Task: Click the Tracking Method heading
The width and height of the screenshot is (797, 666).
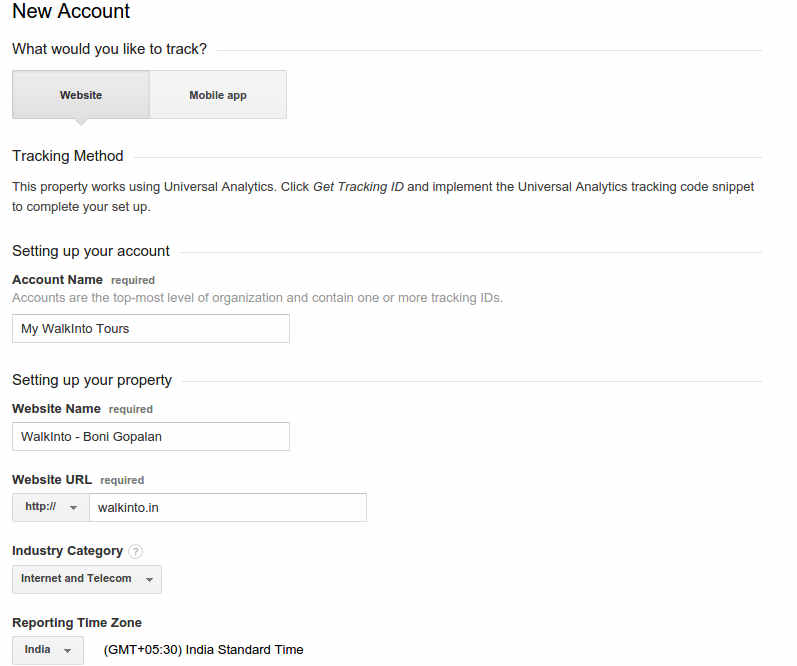Action: tap(68, 156)
